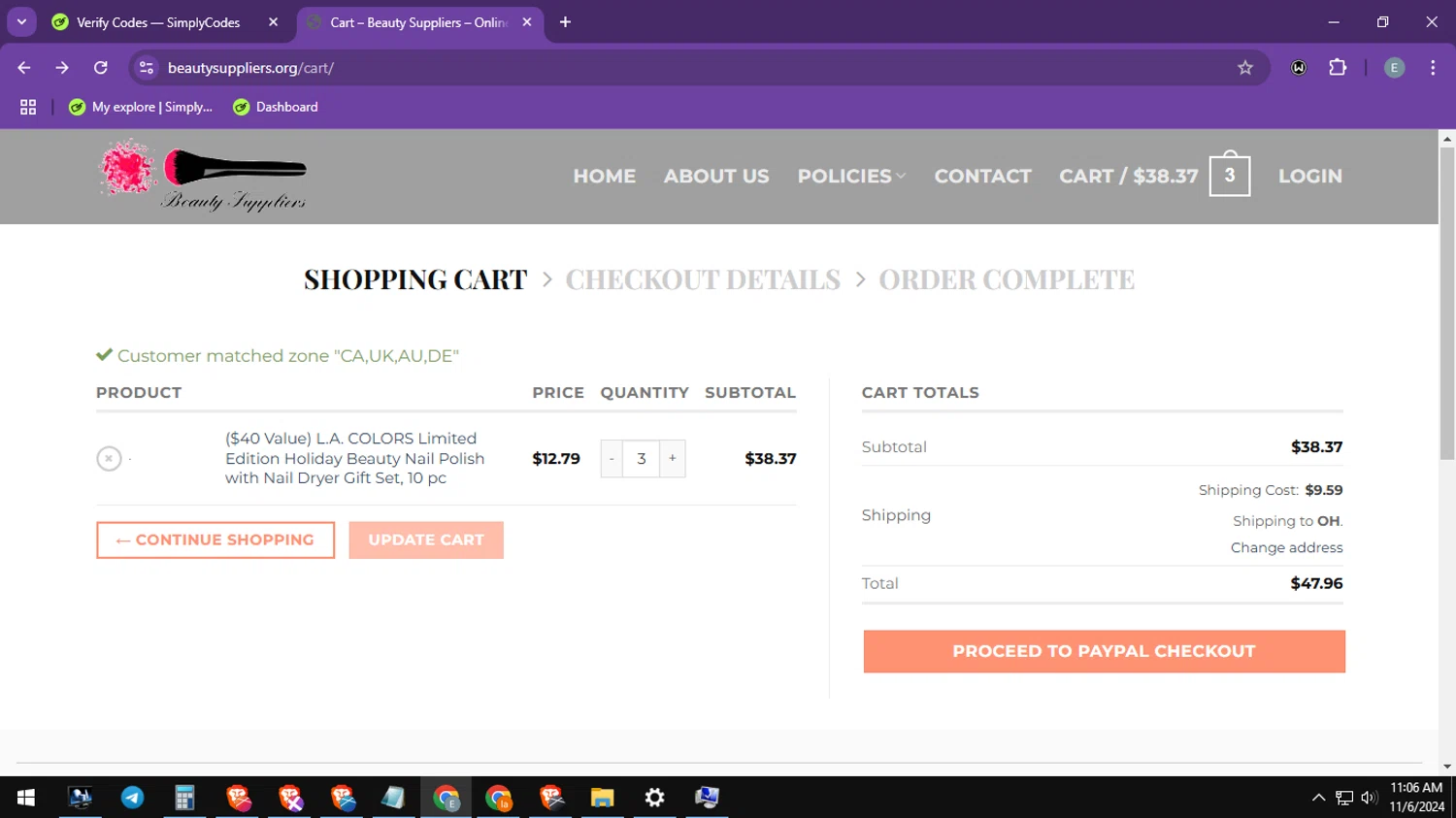Open the cart bag icon showing 3
The width and height of the screenshot is (1456, 818).
[1229, 175]
